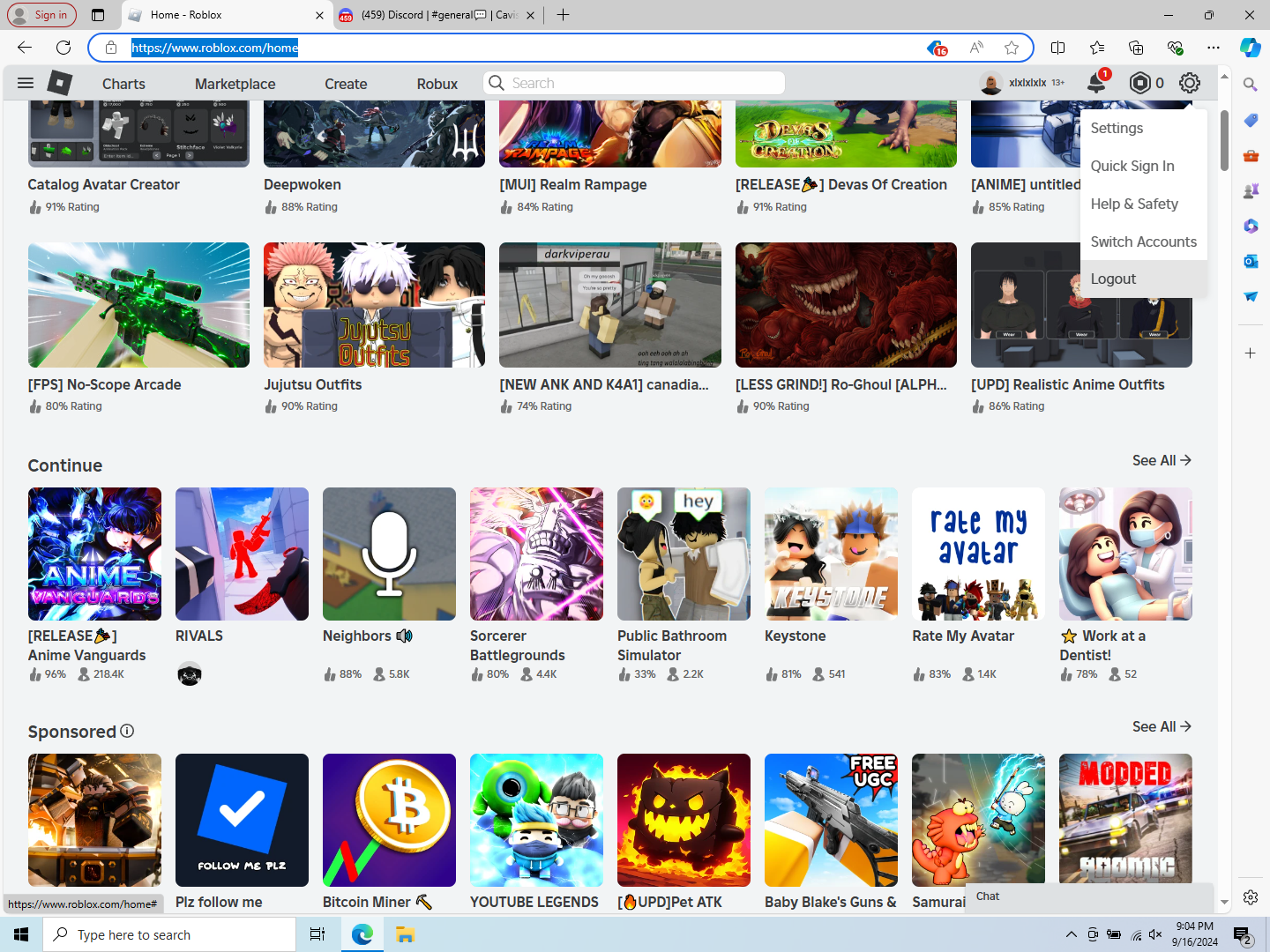The height and width of the screenshot is (952, 1270).
Task: Focus the Roblox search field
Action: coord(634,83)
